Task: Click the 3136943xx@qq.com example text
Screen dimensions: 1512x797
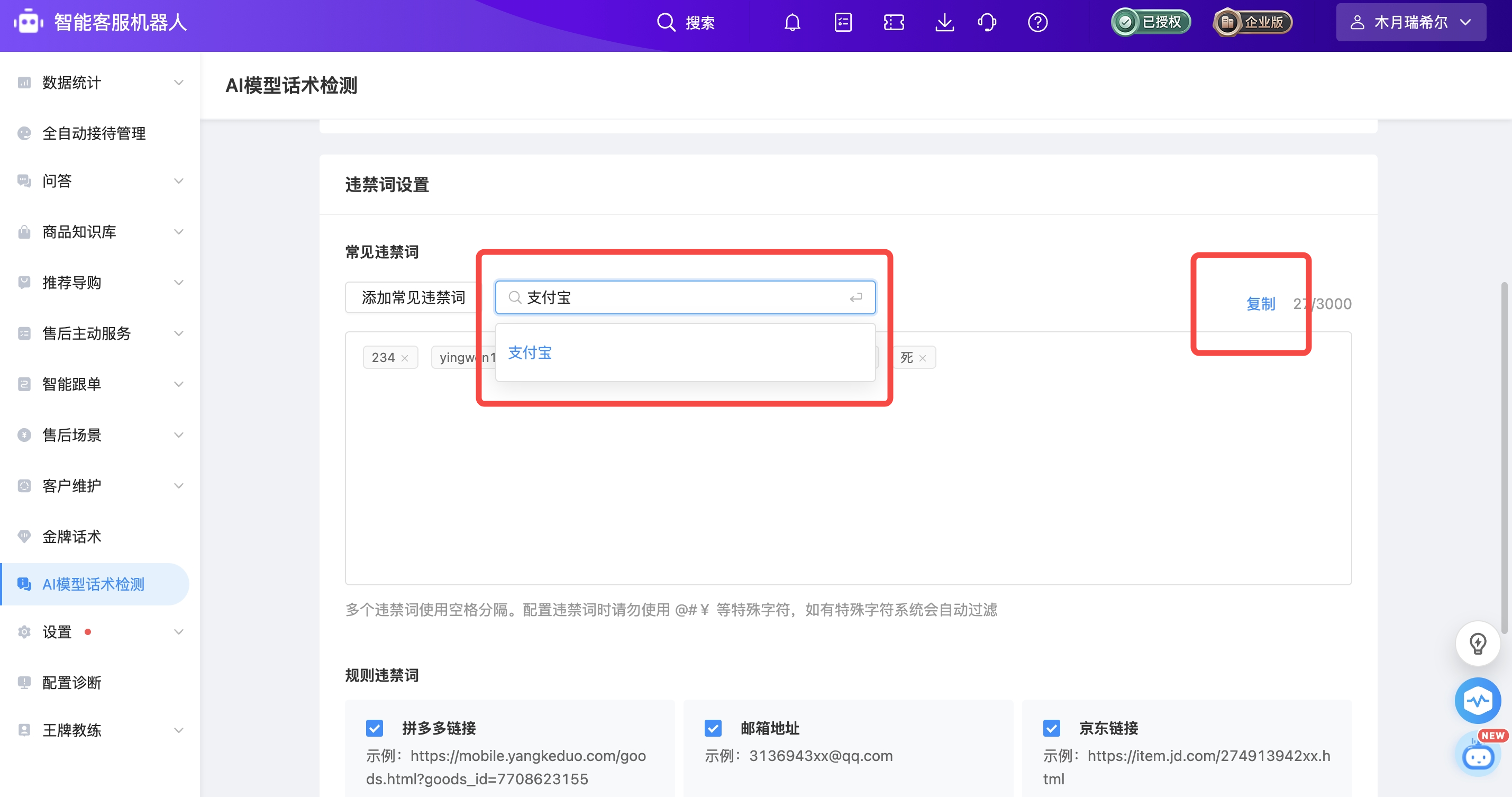Action: tap(821, 756)
